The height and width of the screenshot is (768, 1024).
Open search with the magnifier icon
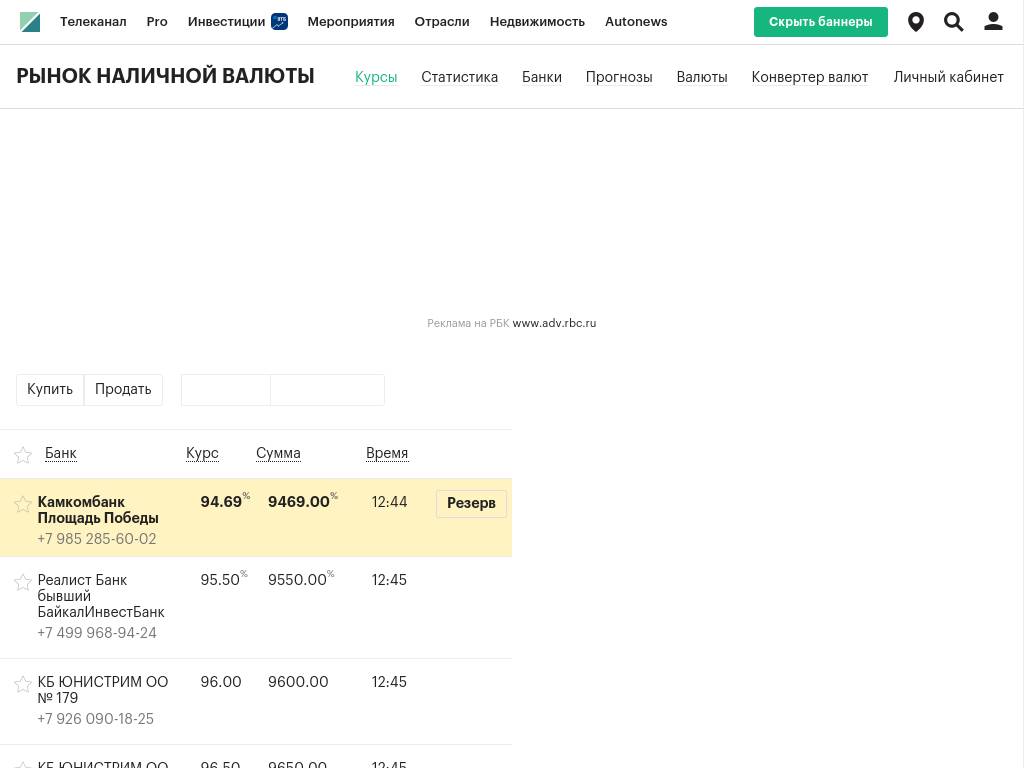(x=954, y=22)
